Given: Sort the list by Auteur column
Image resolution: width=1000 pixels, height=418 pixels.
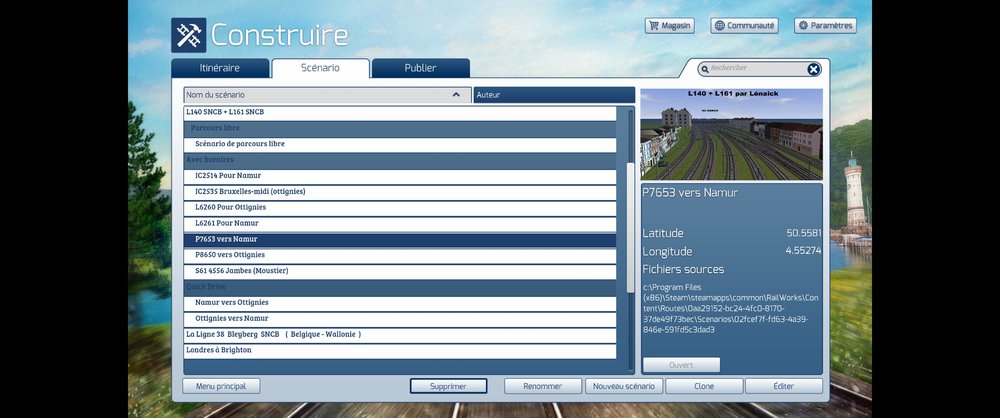Looking at the screenshot, I should click(554, 94).
